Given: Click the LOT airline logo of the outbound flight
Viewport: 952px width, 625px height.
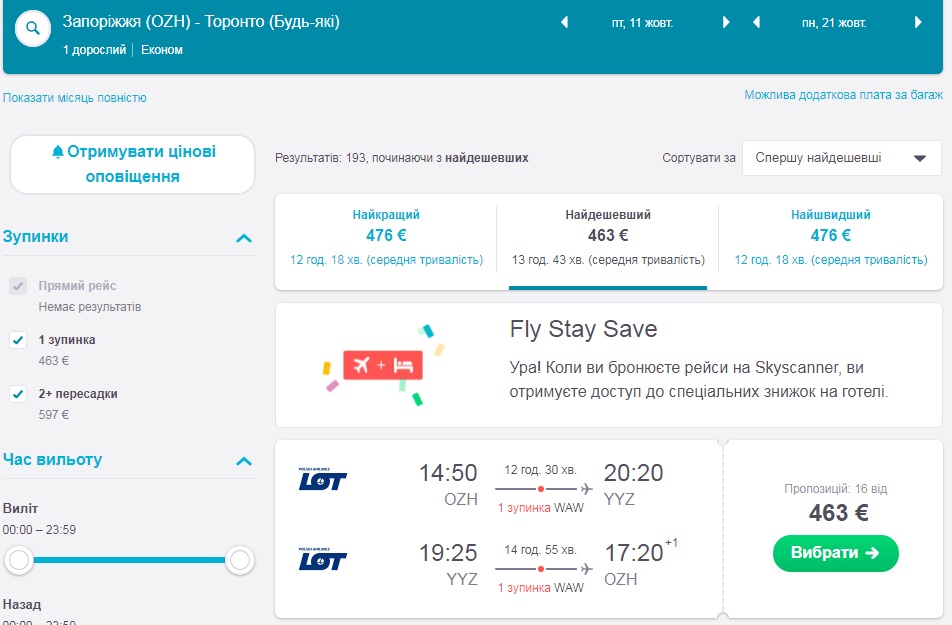Looking at the screenshot, I should [322, 479].
